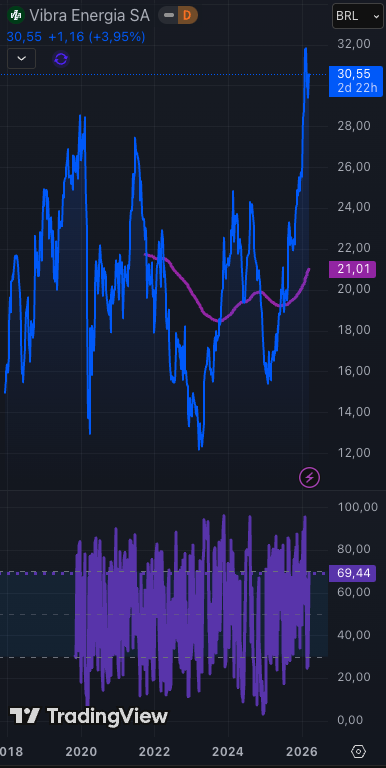Screen dimensions: 386x768
Task: Click the 16,00 price axis label
Action: click(x=354, y=371)
